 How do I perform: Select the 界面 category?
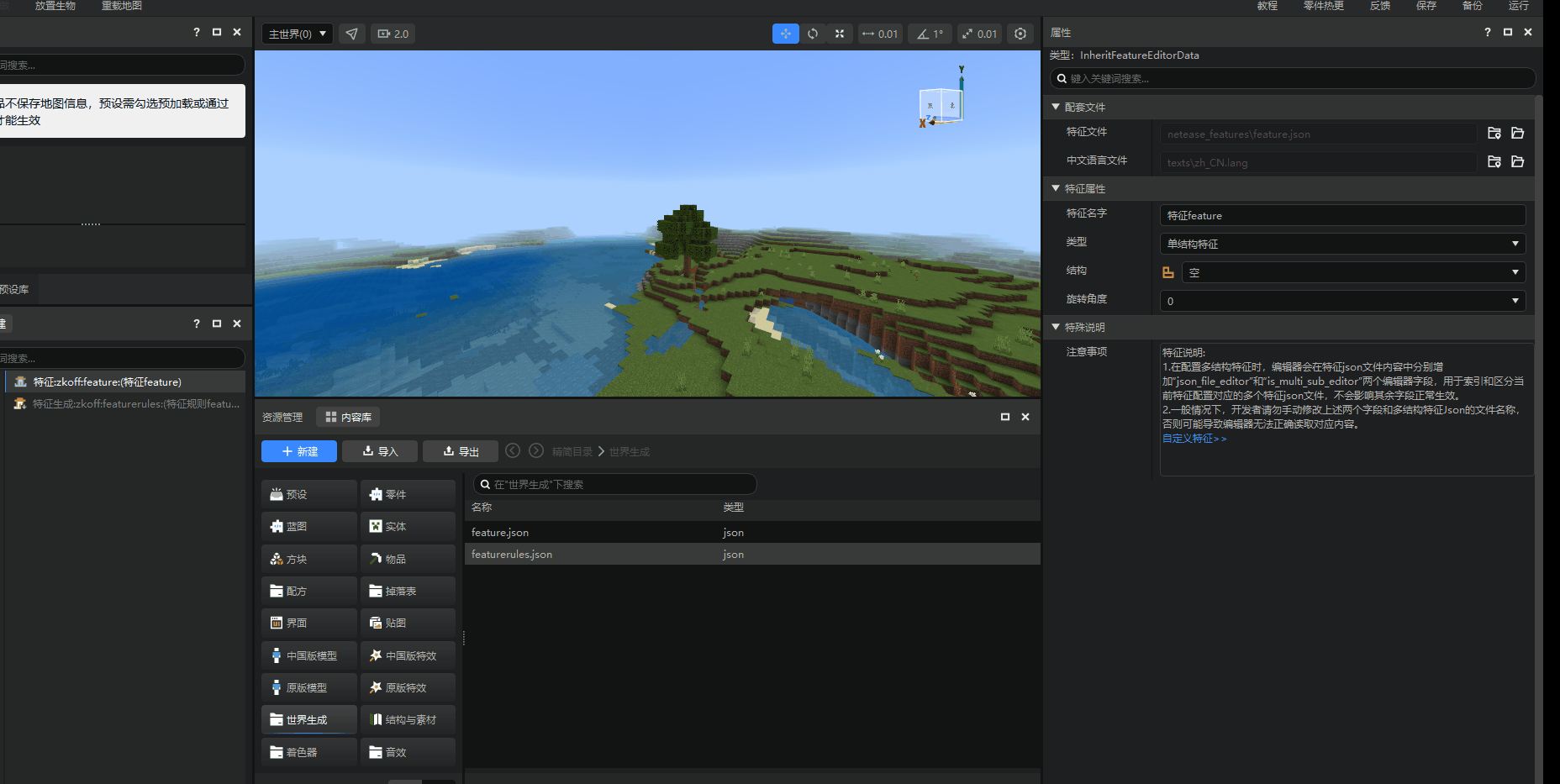(x=309, y=623)
